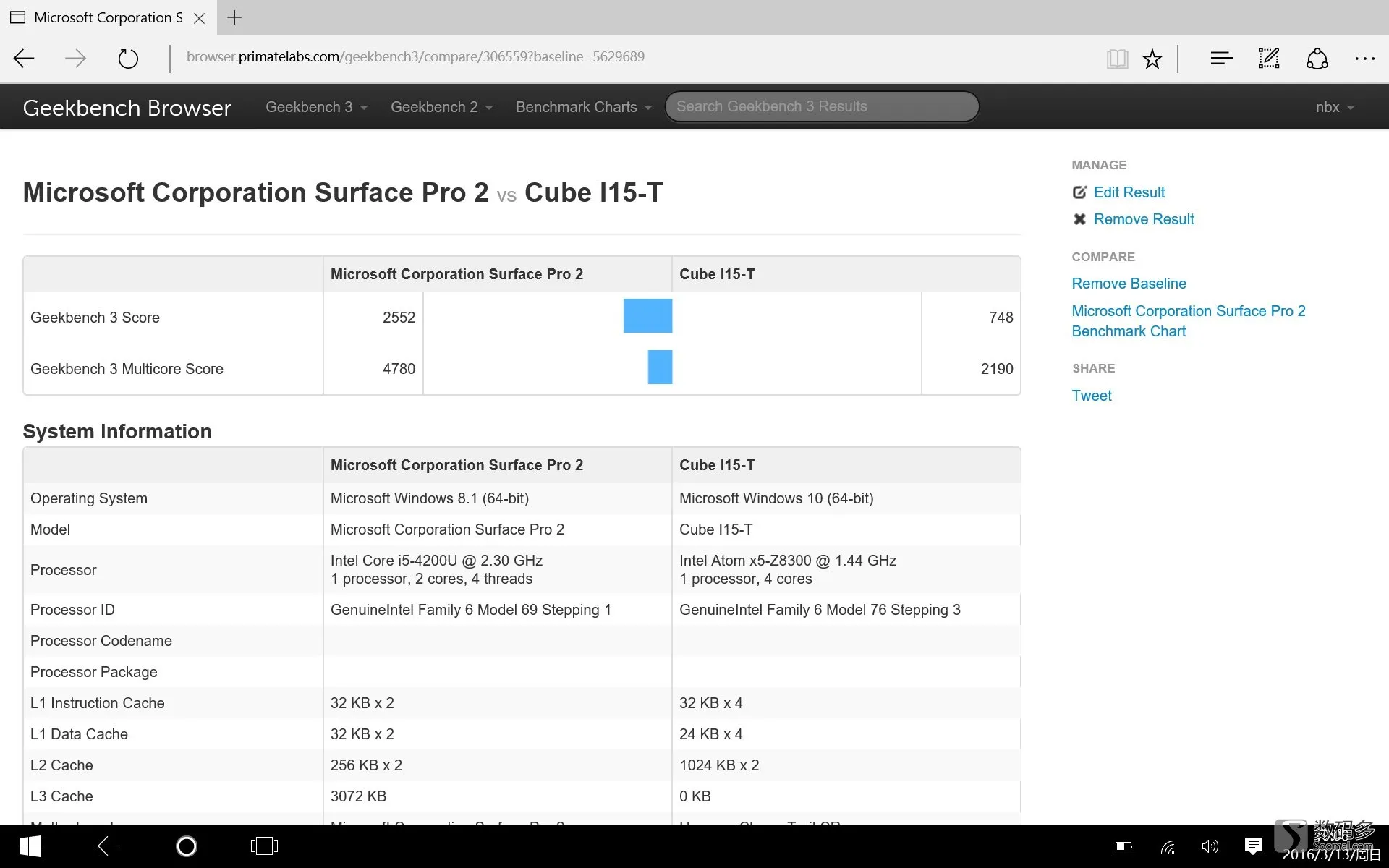1389x868 pixels.
Task: Select the Cube multicore score 2190
Action: click(996, 369)
